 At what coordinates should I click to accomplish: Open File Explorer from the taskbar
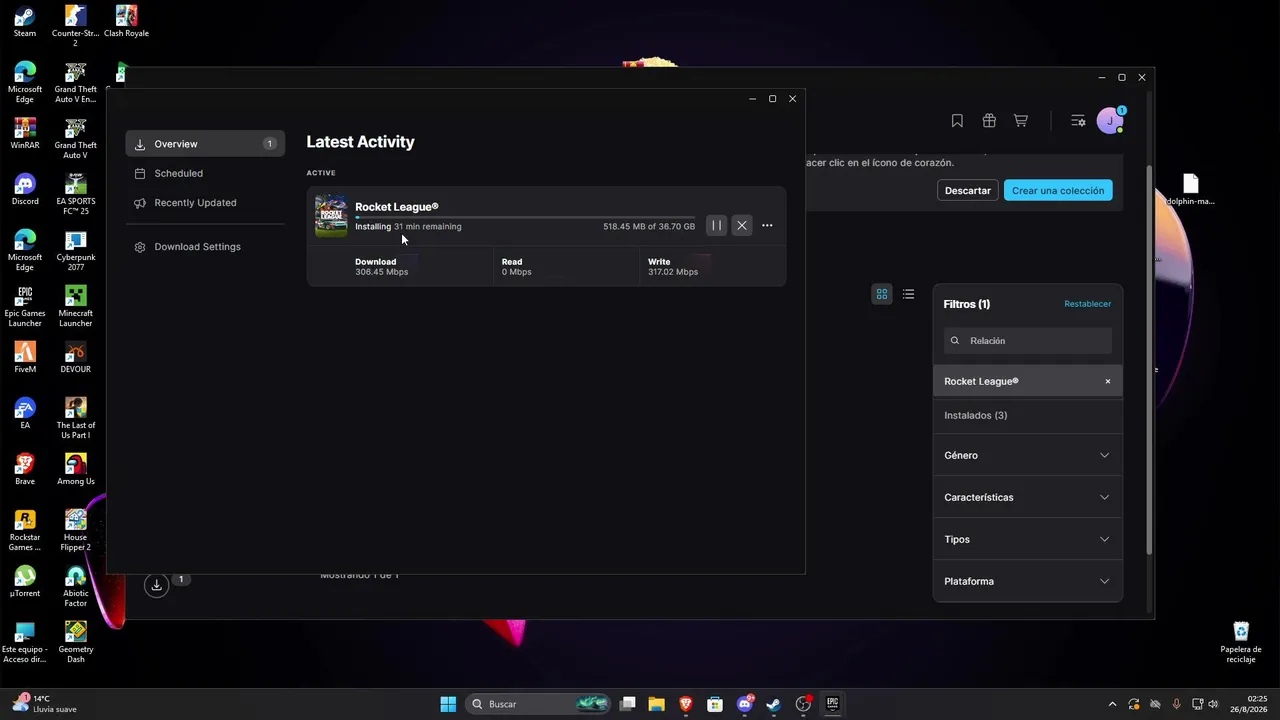click(657, 704)
